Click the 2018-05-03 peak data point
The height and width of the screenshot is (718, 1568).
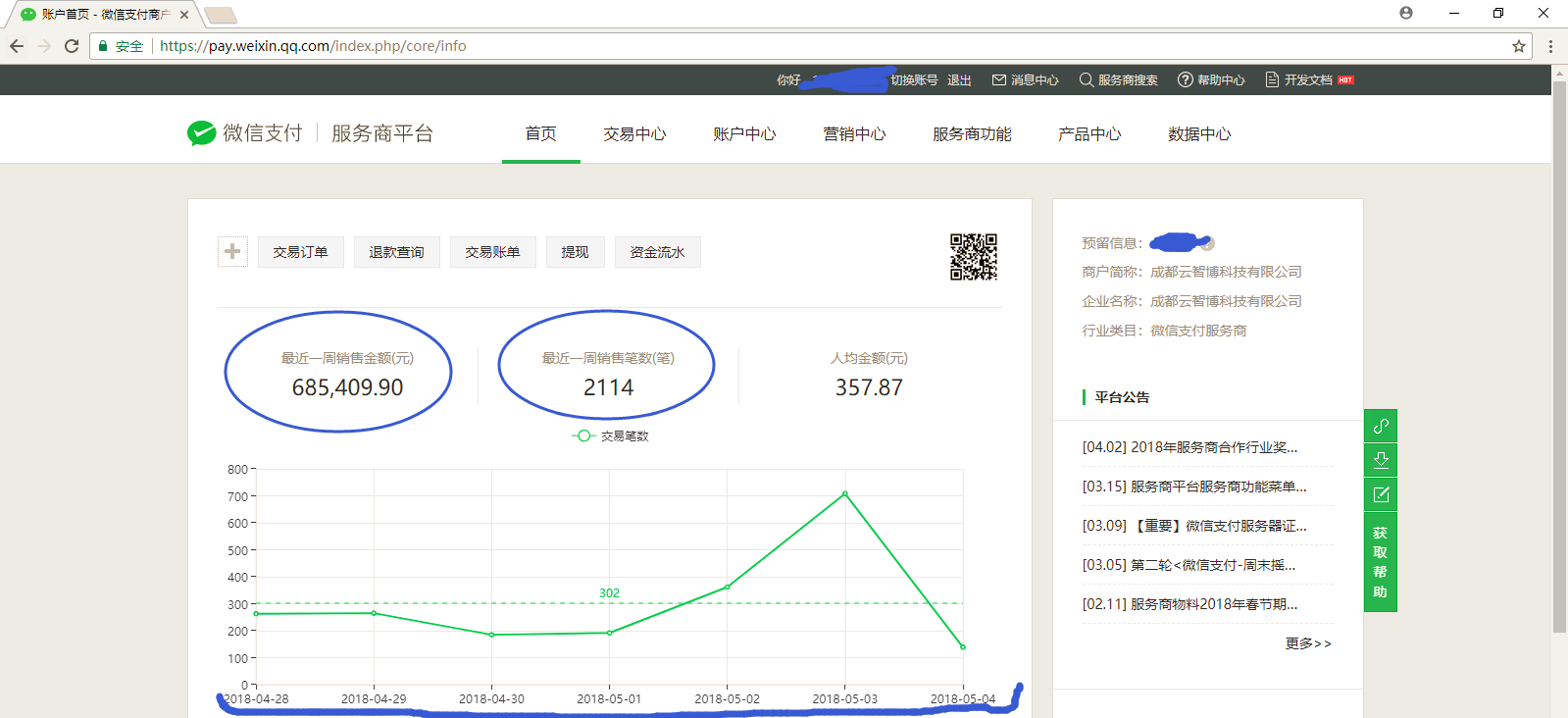point(845,493)
